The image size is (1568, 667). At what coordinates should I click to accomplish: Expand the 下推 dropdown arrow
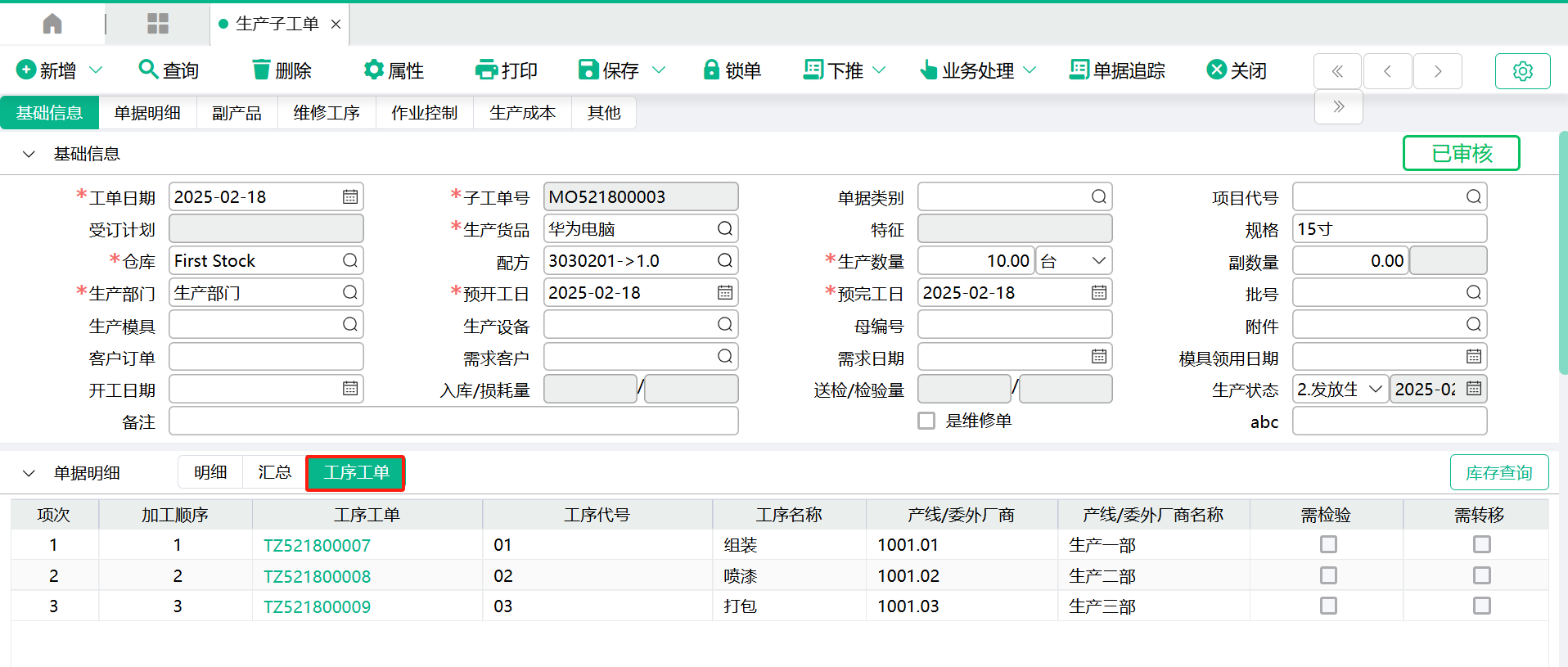(x=879, y=70)
